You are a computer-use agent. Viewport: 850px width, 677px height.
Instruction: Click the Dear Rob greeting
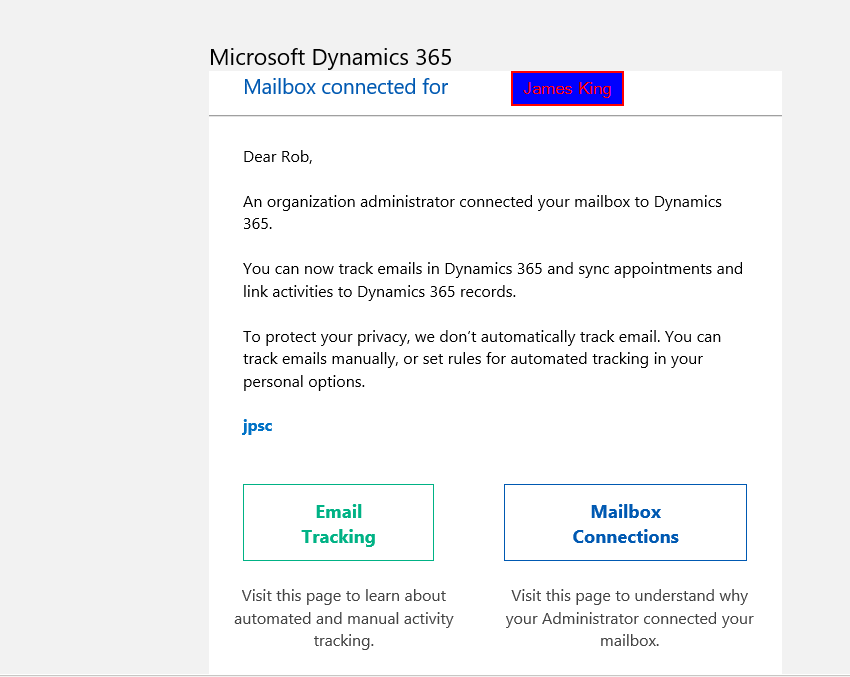pos(278,157)
